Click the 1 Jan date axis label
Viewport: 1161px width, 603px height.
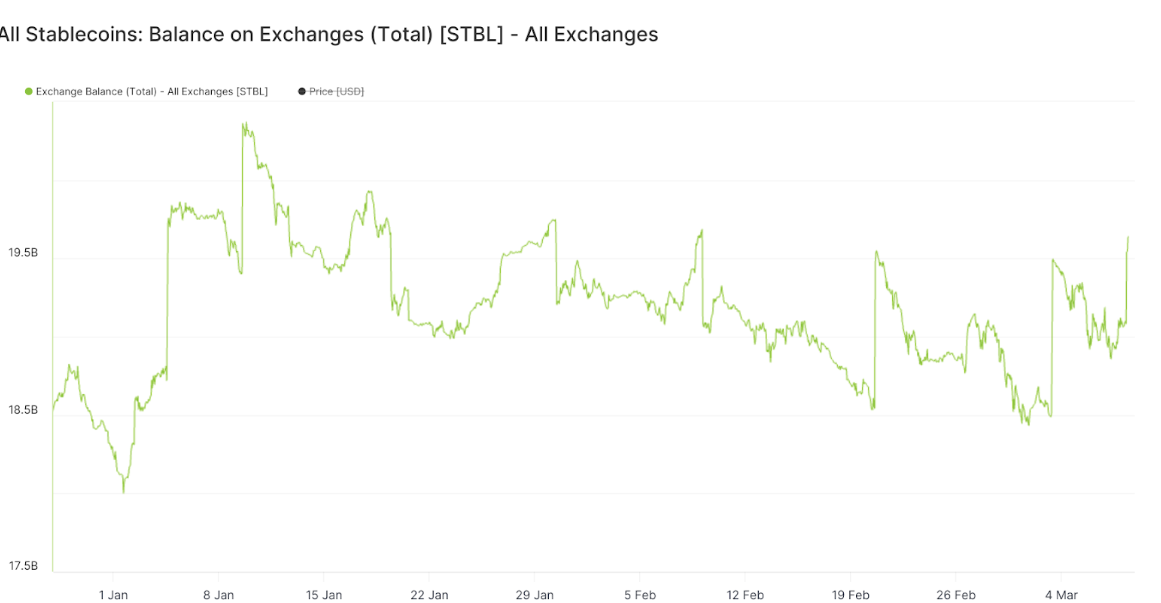113,595
